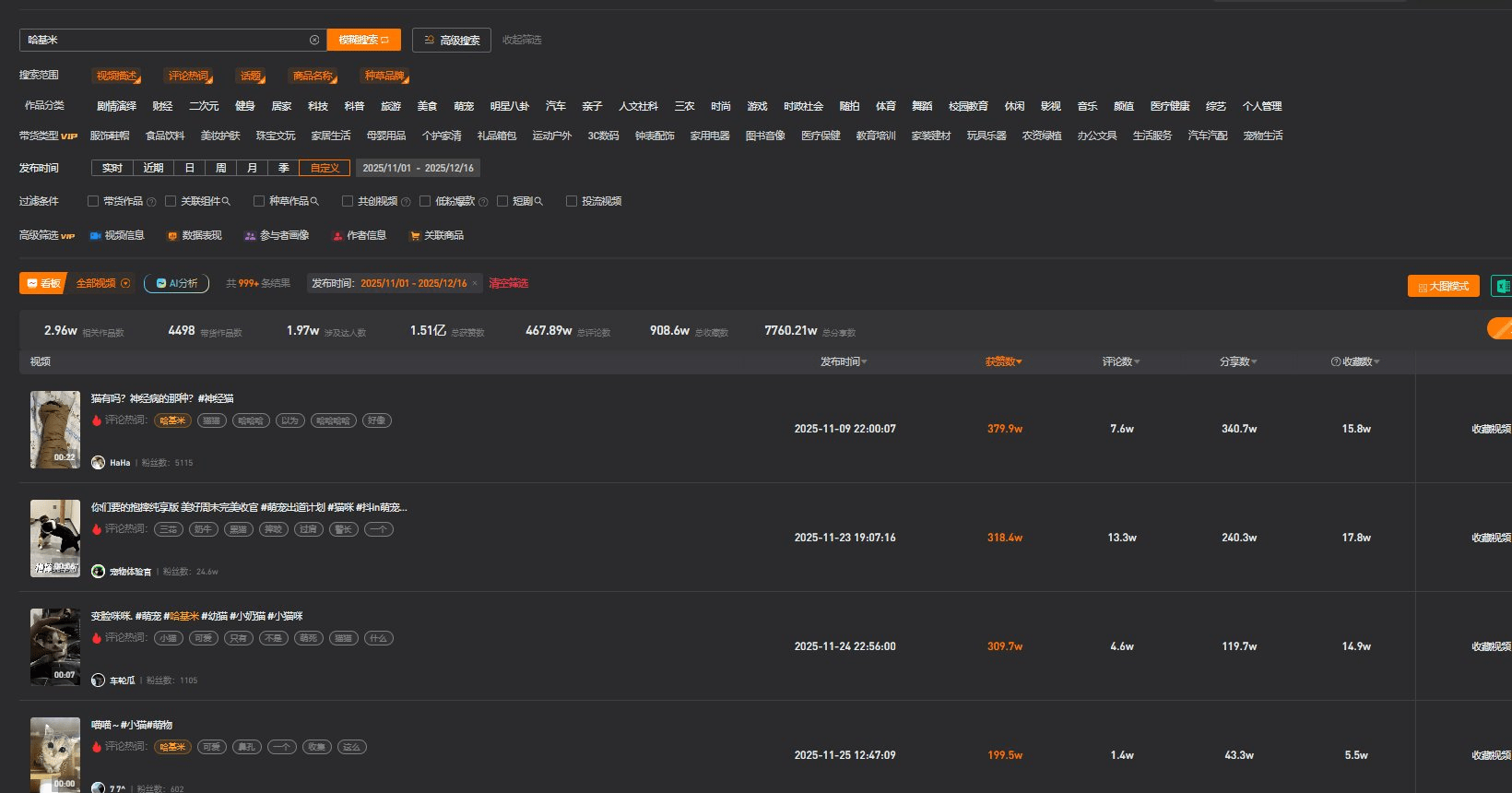Check the 投流视频 filter checkbox
This screenshot has width=1512, height=793.
pos(572,201)
